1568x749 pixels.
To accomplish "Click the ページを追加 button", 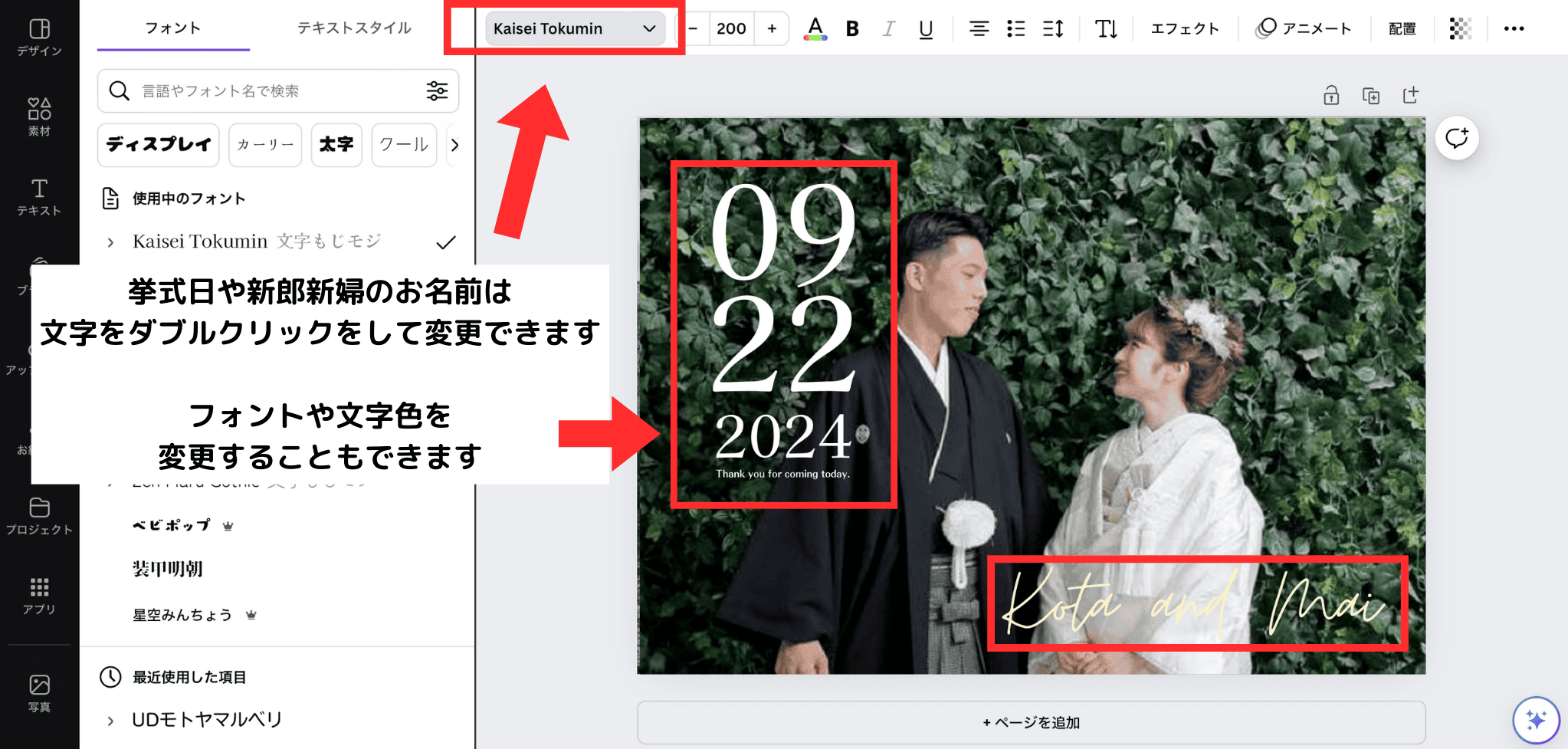I will pyautogui.click(x=1031, y=722).
